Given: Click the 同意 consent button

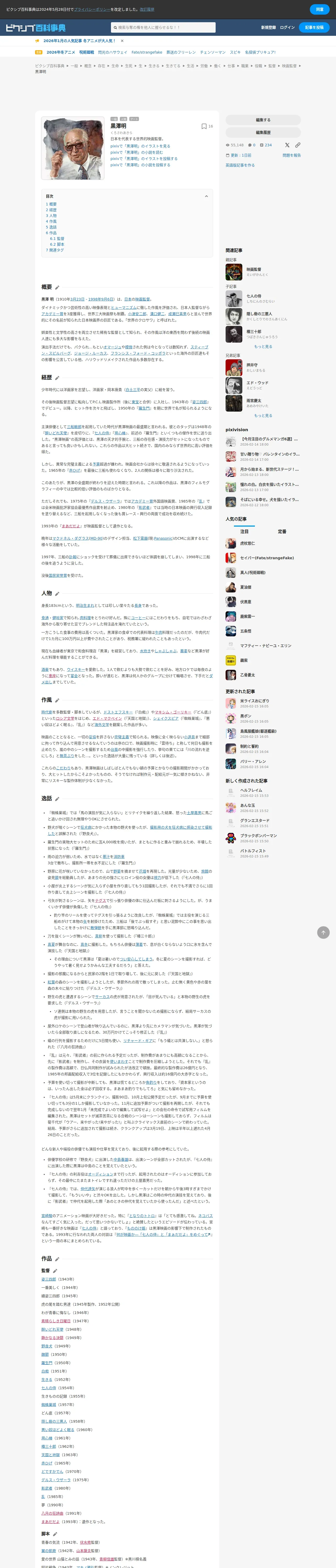Looking at the screenshot, I should (x=320, y=9).
